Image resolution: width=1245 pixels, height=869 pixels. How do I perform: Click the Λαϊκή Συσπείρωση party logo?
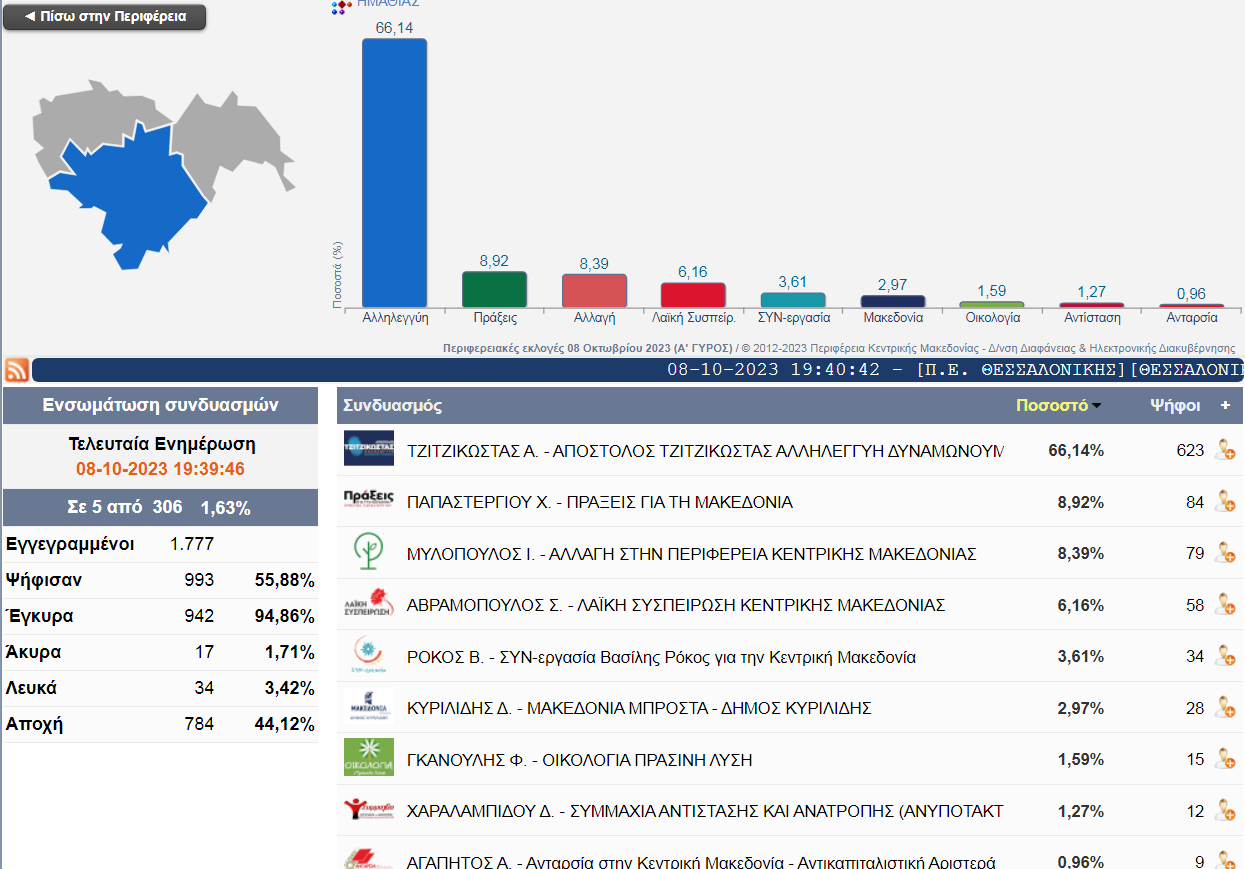(x=368, y=605)
